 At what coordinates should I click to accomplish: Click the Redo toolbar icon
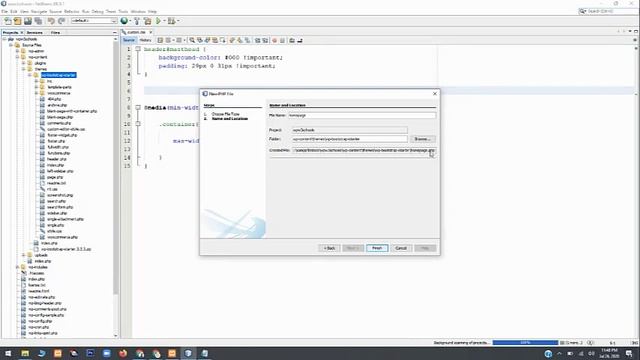(x=61, y=21)
